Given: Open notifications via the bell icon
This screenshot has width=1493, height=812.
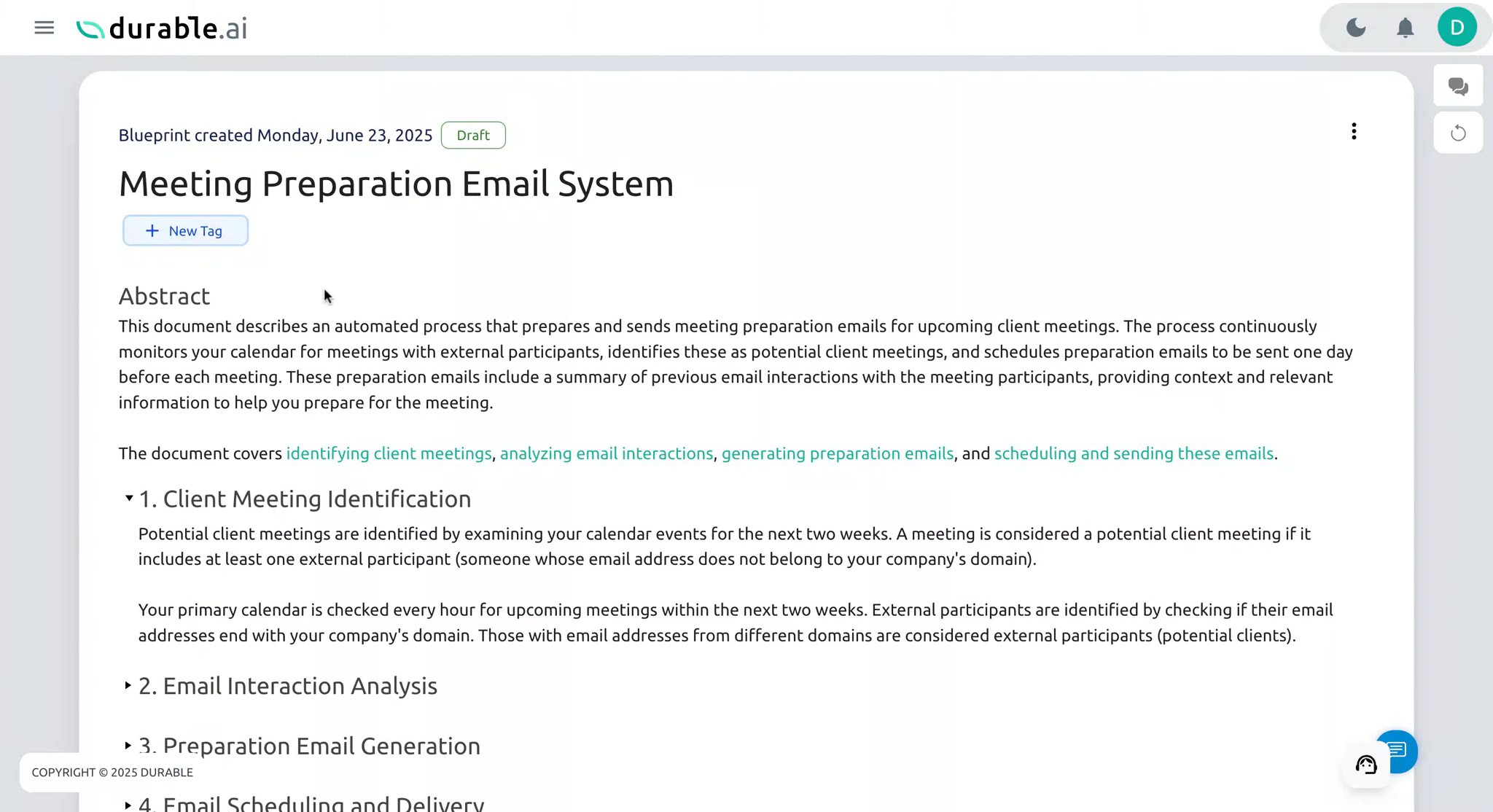Looking at the screenshot, I should (1405, 27).
